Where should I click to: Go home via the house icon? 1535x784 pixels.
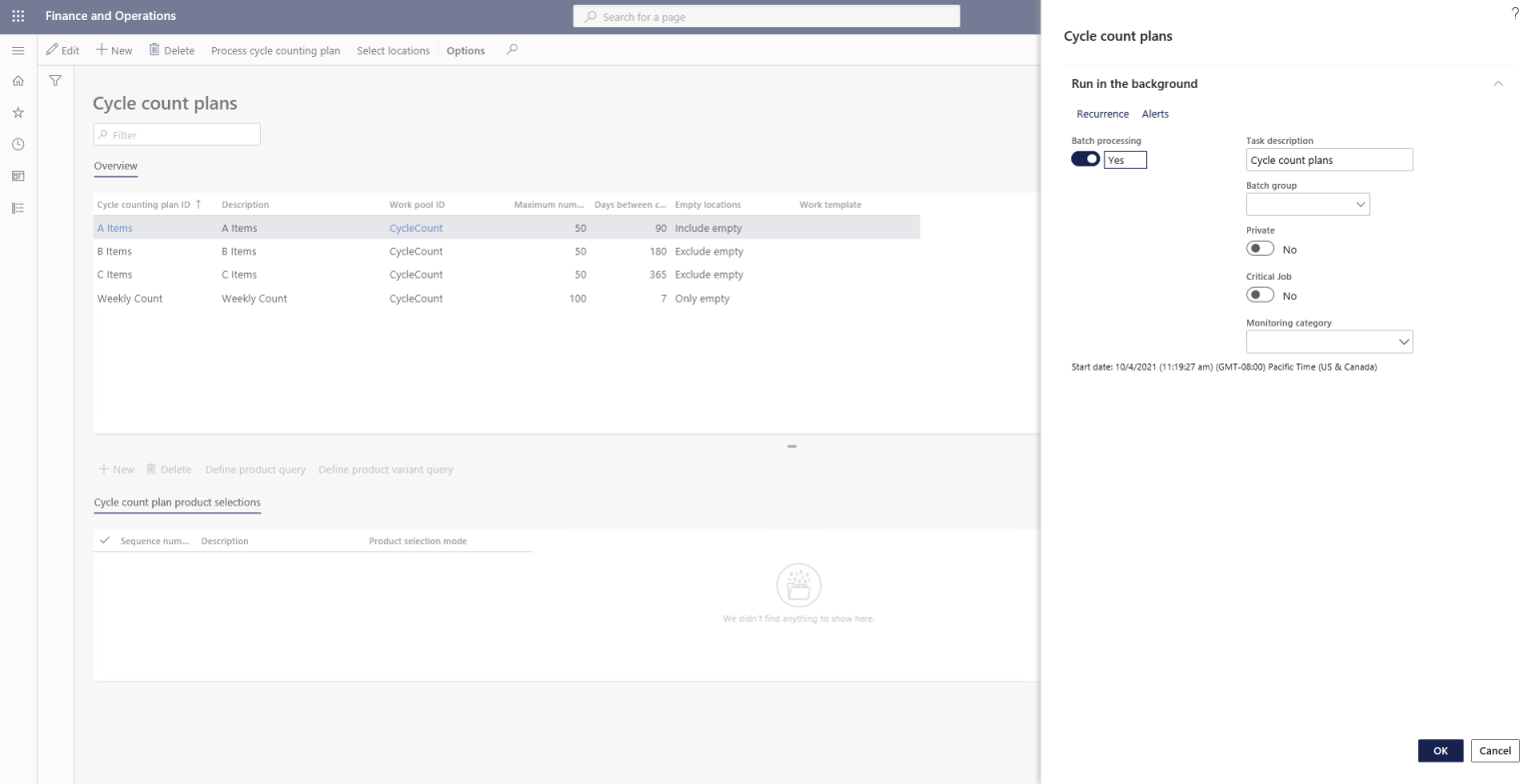(x=17, y=80)
